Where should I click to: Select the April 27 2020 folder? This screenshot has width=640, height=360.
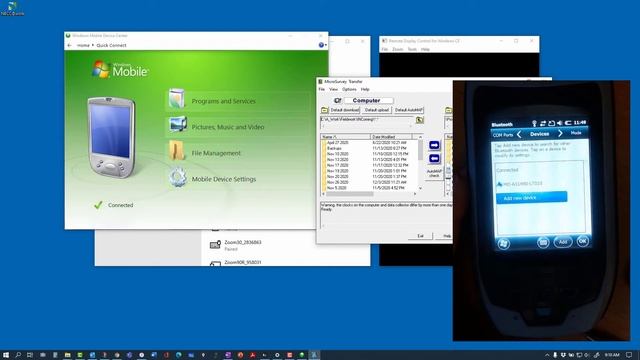tap(337, 143)
